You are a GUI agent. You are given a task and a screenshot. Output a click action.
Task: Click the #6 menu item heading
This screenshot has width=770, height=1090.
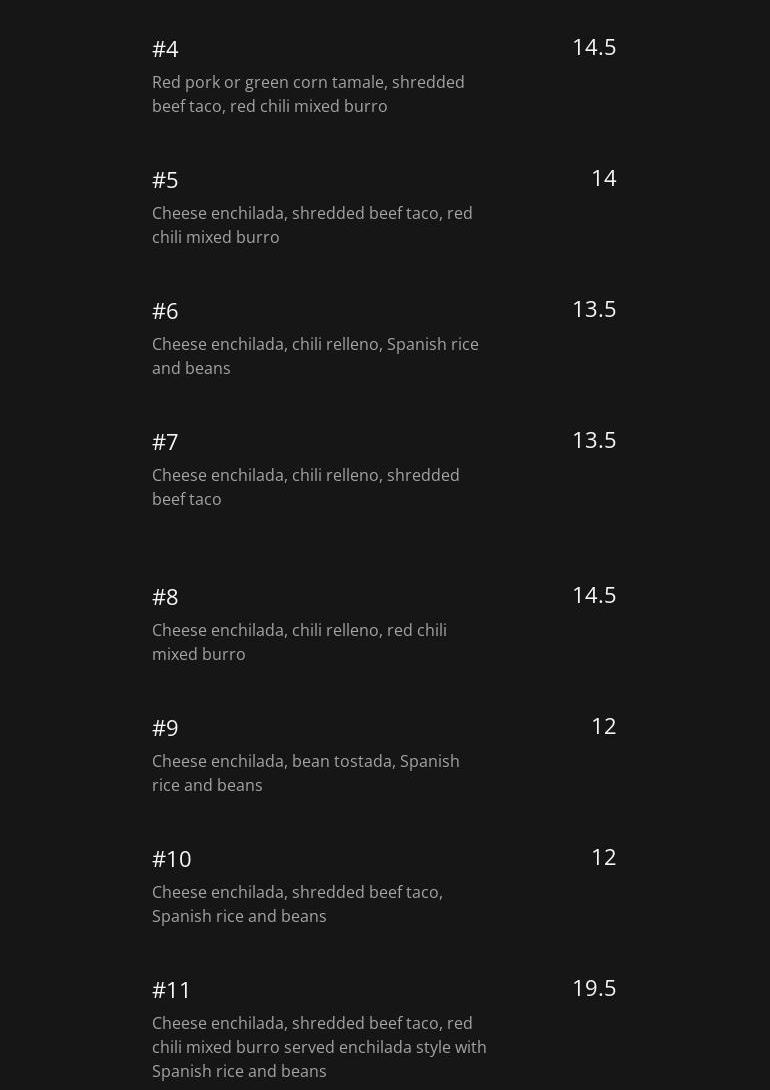[165, 311]
